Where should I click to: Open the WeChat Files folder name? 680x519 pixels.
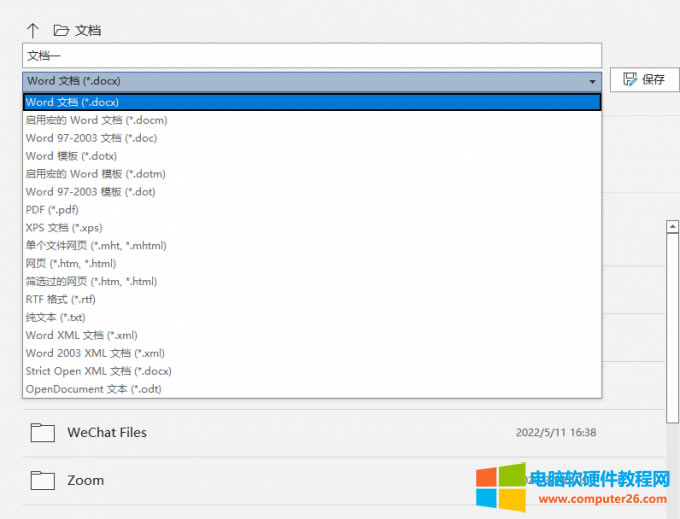[107, 432]
